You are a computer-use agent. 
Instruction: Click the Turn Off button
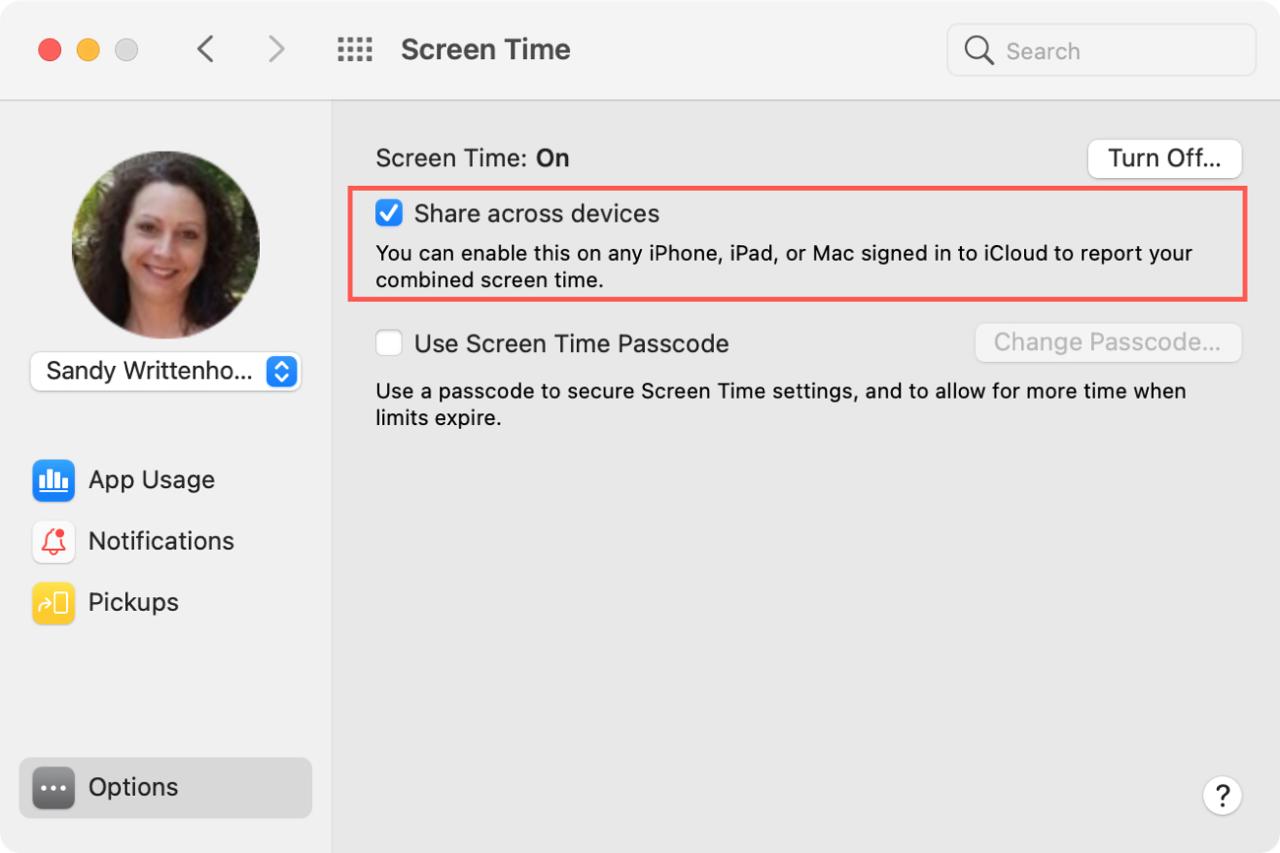tap(1163, 158)
